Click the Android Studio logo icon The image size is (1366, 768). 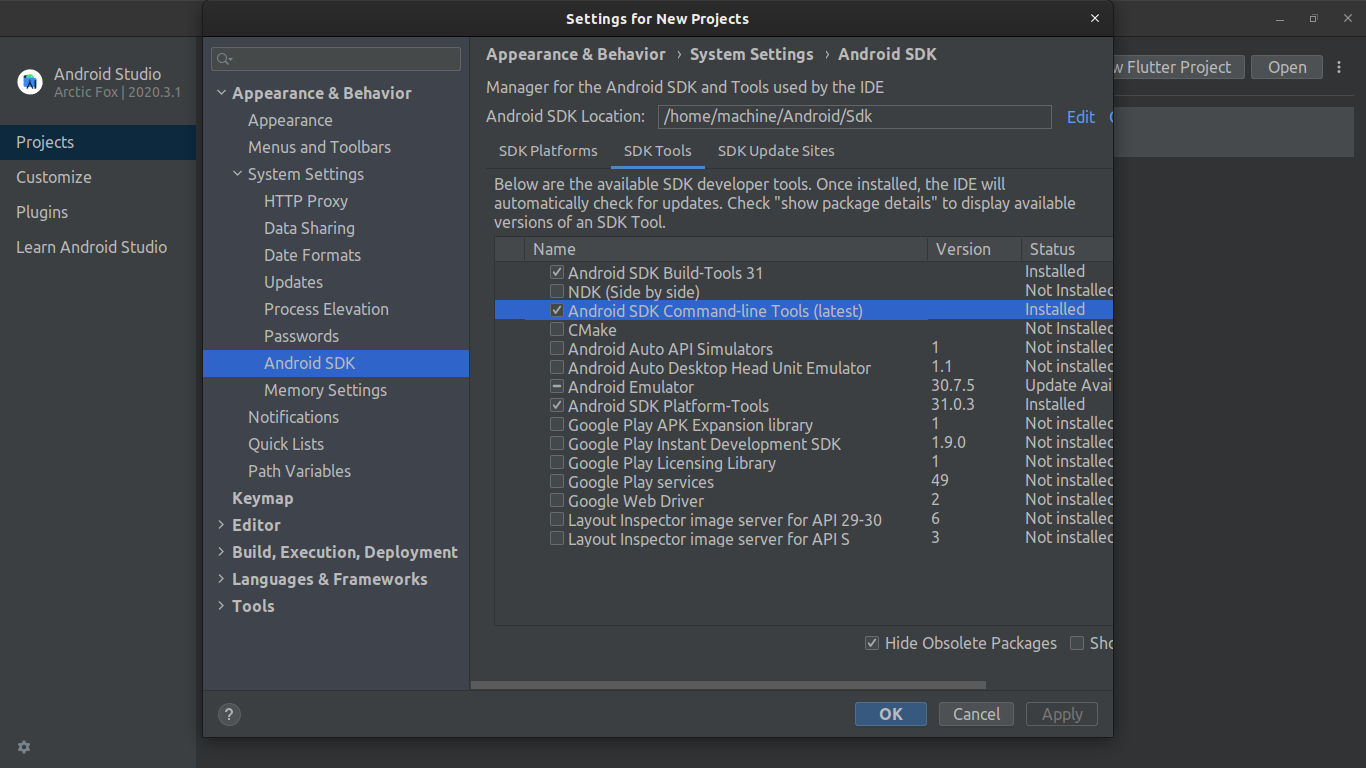click(x=30, y=82)
